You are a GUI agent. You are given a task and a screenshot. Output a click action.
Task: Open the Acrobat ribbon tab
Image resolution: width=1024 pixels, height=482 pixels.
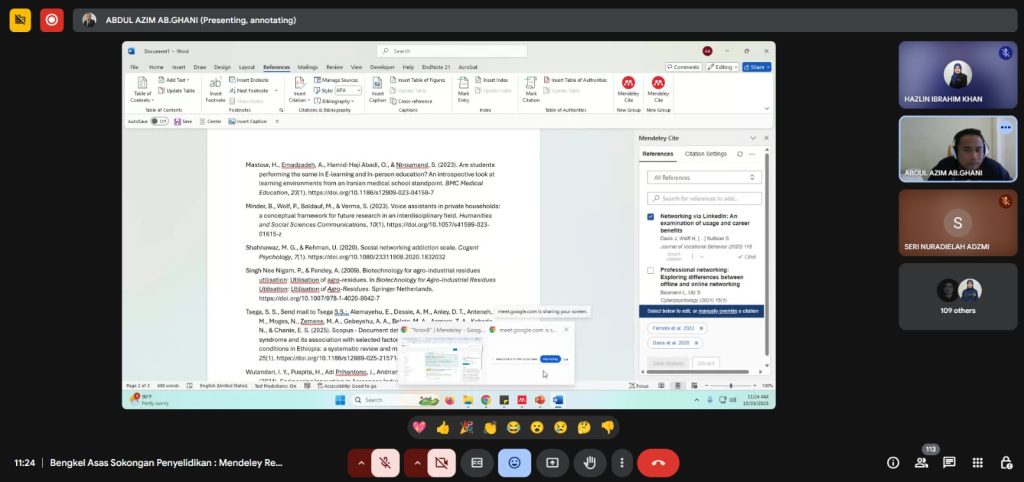468,67
